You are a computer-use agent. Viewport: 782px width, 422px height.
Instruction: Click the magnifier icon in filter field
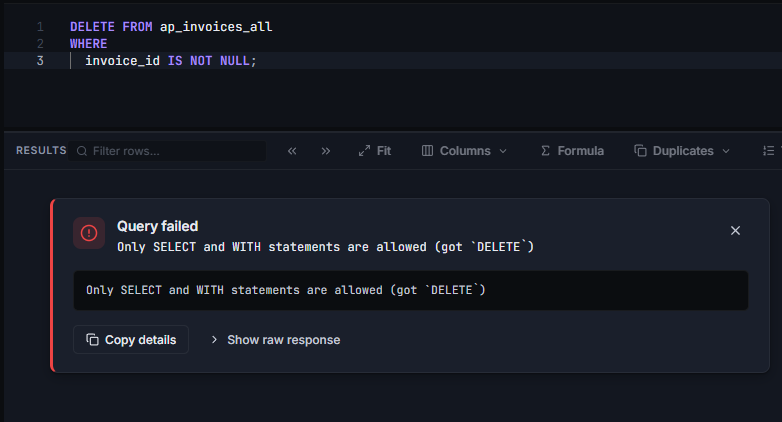82,151
